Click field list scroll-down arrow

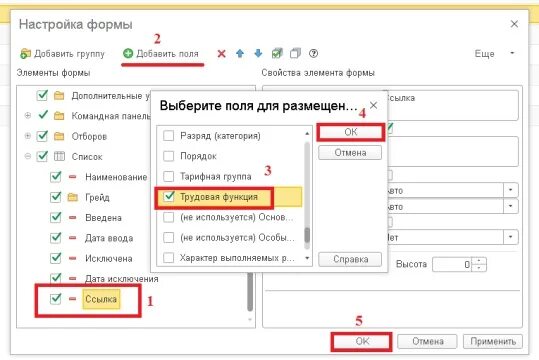307,258
